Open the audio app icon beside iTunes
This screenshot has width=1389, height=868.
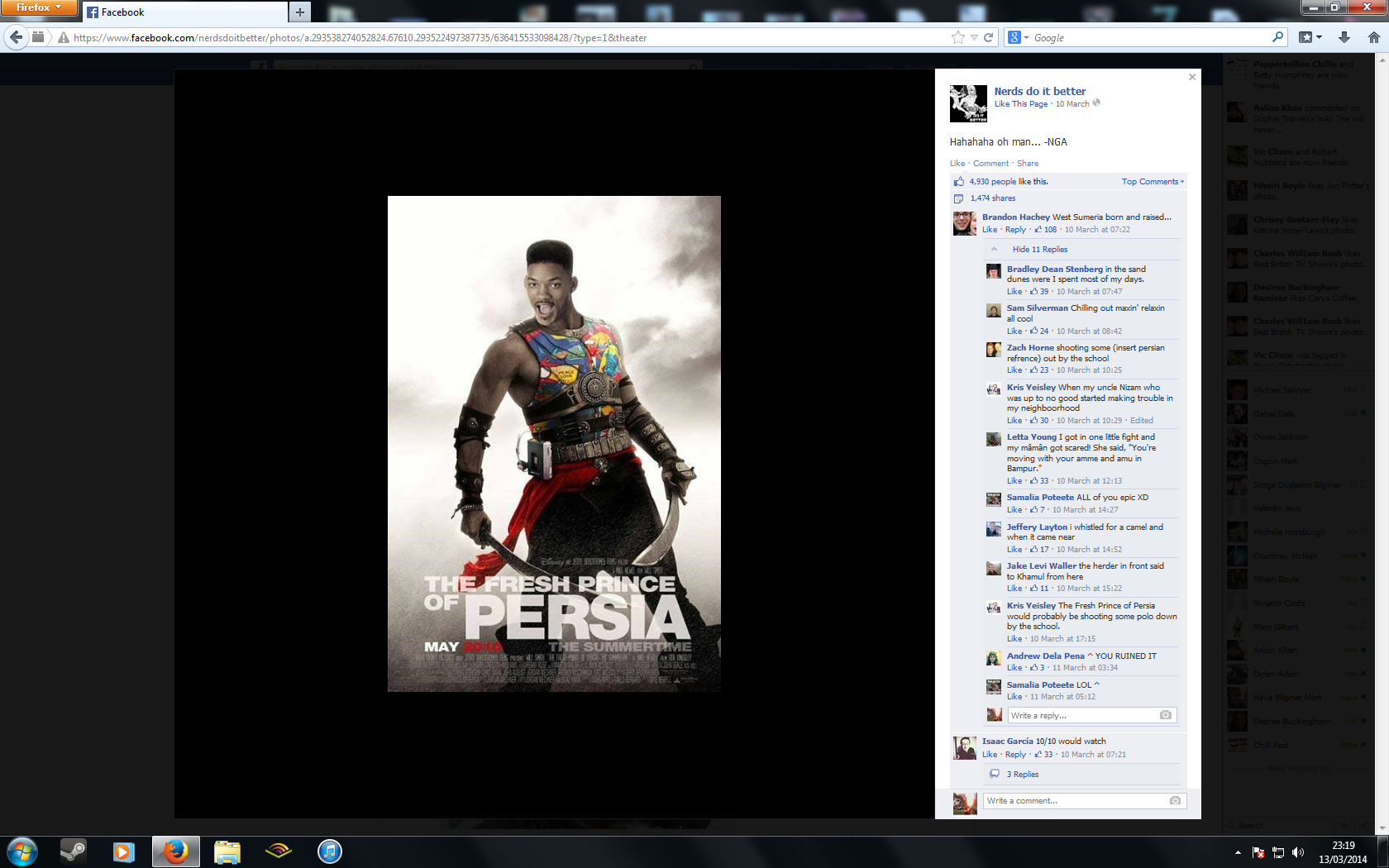click(x=278, y=851)
